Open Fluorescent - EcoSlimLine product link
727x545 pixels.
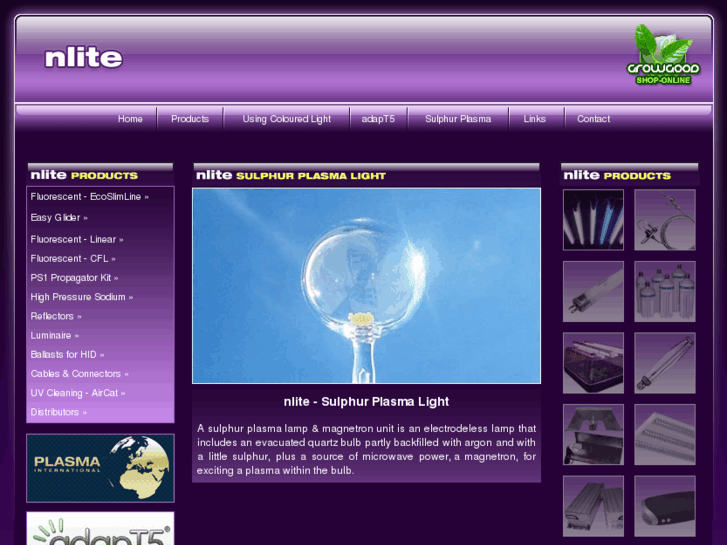click(89, 197)
